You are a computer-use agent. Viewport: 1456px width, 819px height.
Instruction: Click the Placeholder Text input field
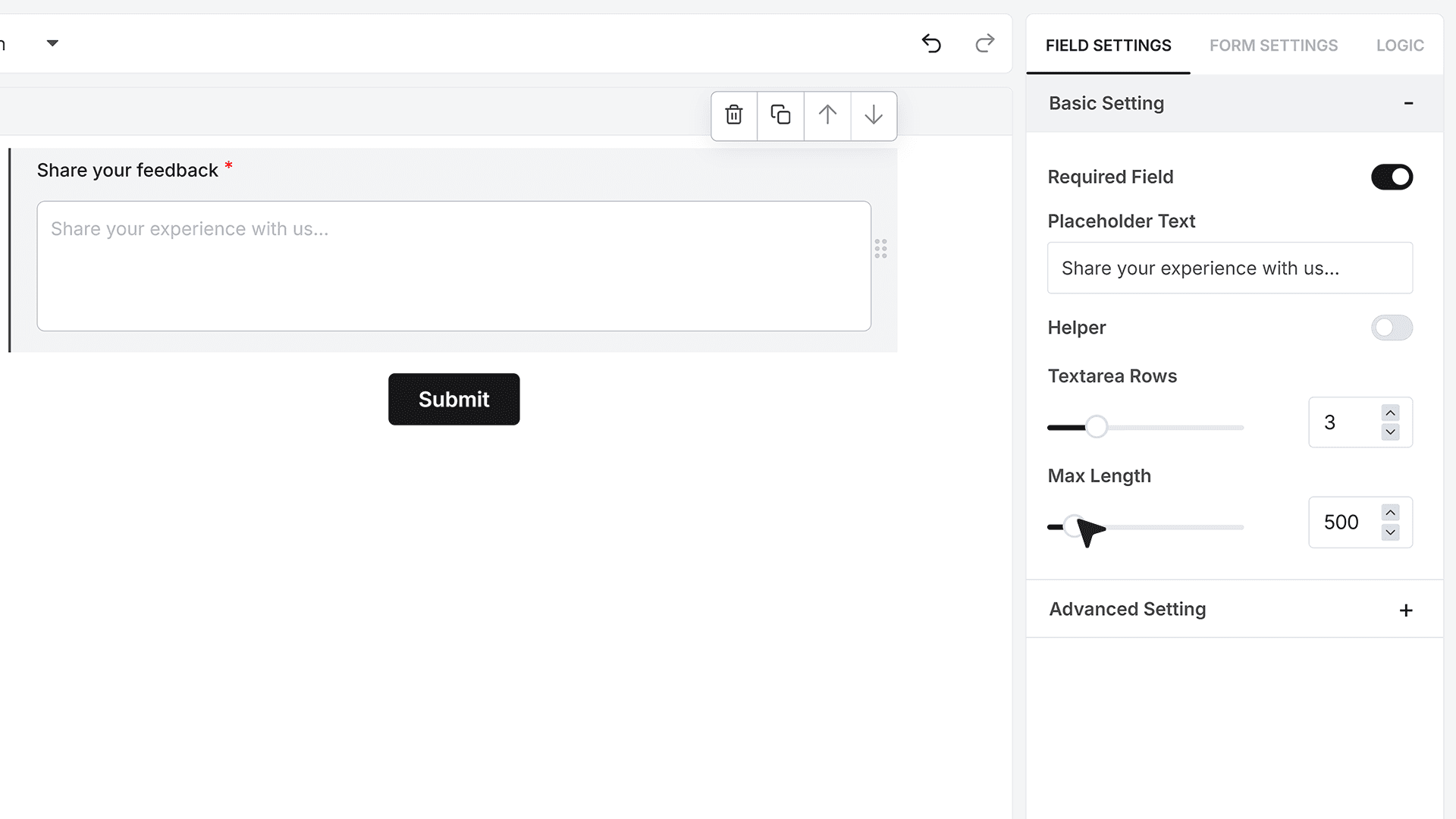click(1229, 268)
